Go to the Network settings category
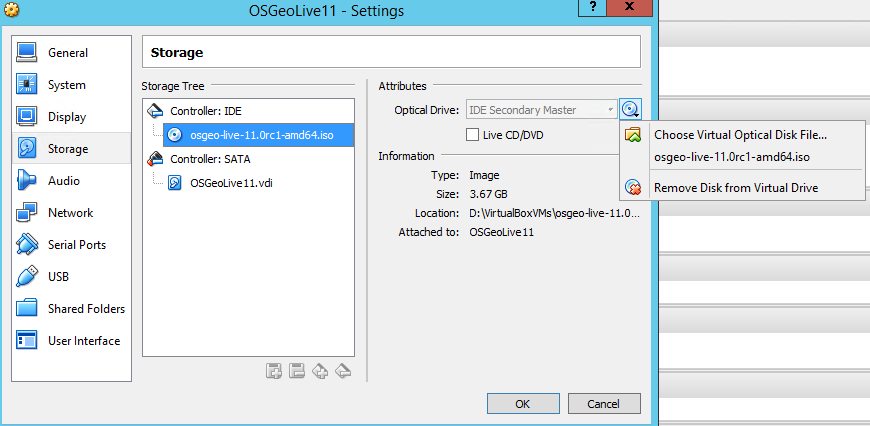870x426 pixels. click(71, 213)
